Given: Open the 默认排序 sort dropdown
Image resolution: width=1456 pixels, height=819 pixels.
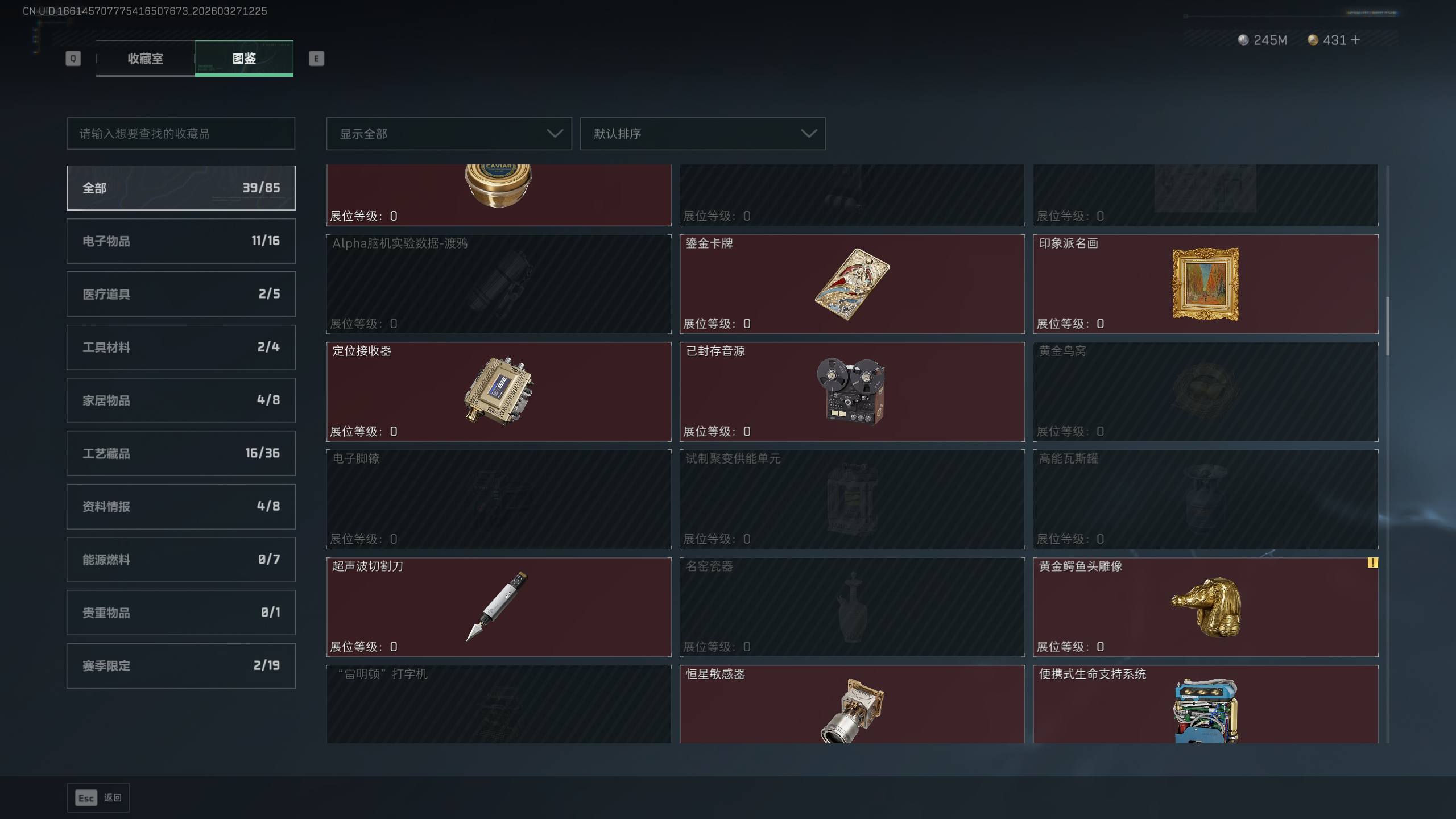Looking at the screenshot, I should [x=702, y=134].
